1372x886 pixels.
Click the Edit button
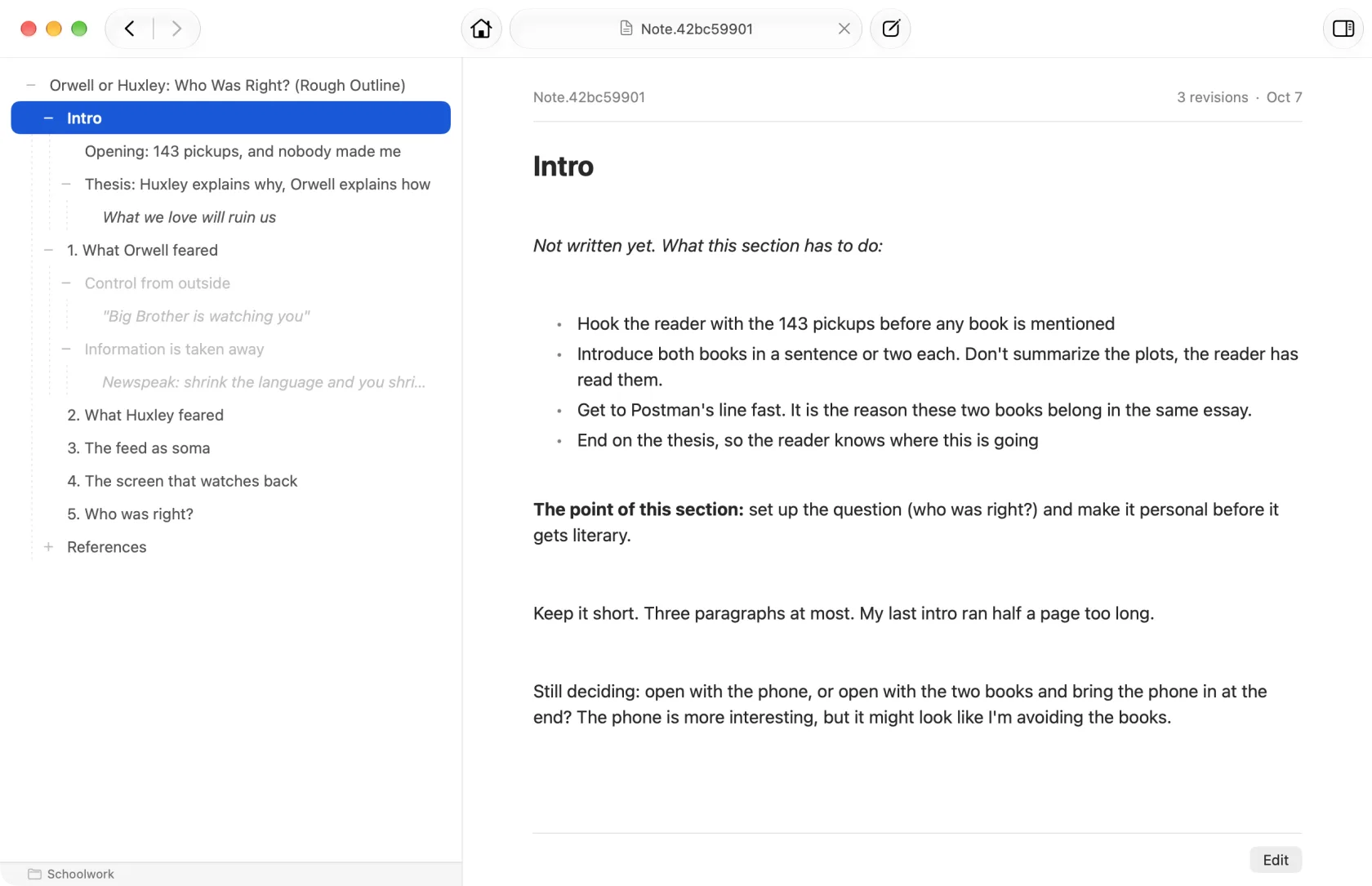pyautogui.click(x=1276, y=860)
